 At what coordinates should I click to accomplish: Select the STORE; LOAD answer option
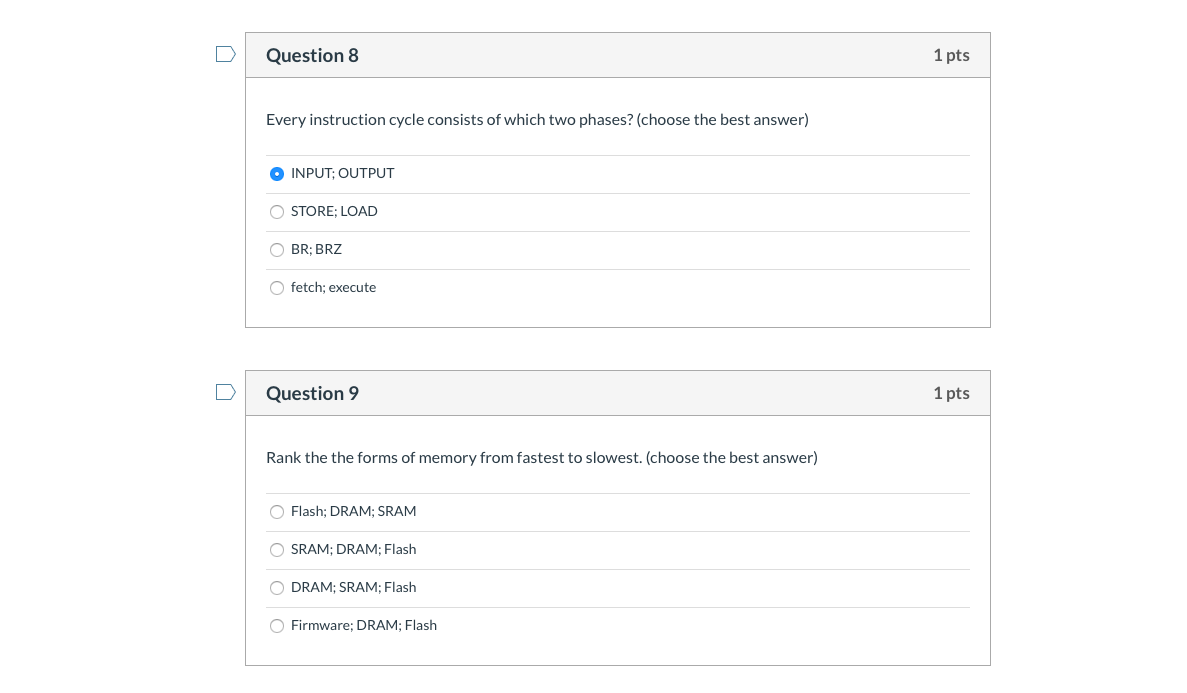(277, 212)
